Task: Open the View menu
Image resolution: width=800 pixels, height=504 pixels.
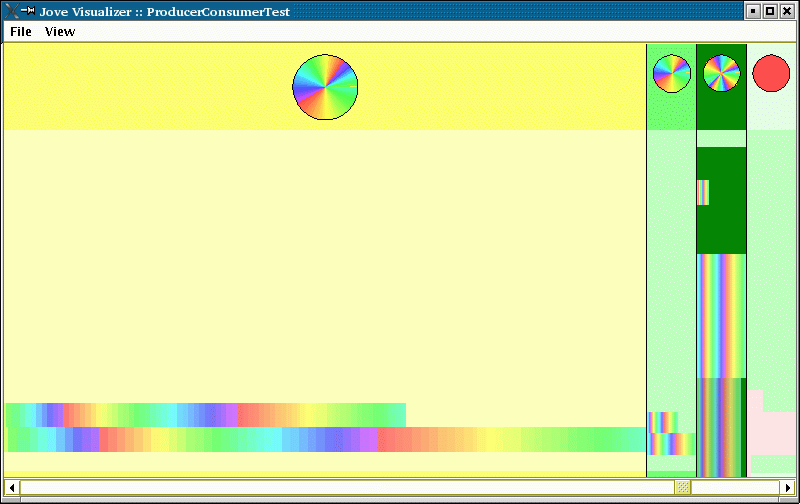Action: [60, 32]
